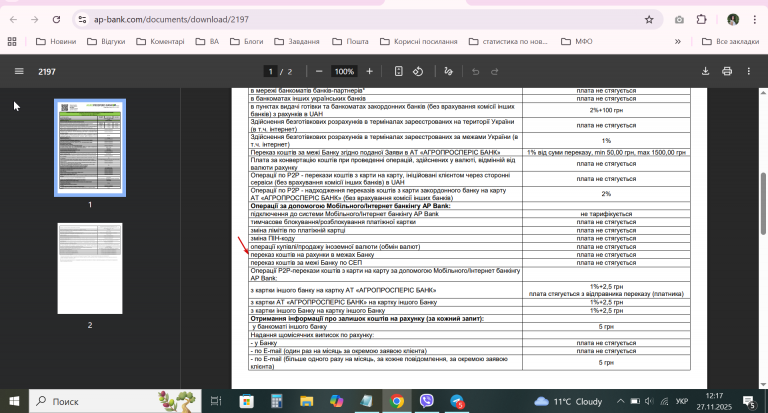Screen dimensions: 768x413
Task: Select the page 2 thumbnail
Action: [90, 268]
